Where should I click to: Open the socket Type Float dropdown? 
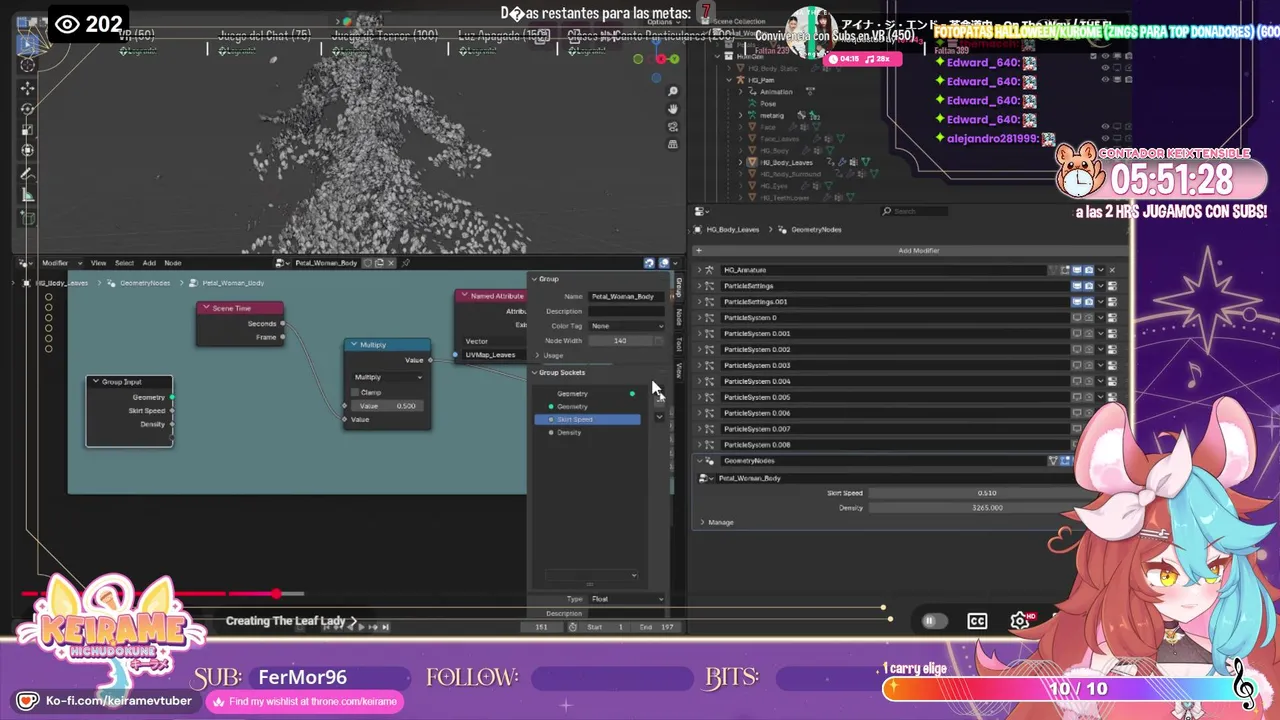pyautogui.click(x=627, y=599)
